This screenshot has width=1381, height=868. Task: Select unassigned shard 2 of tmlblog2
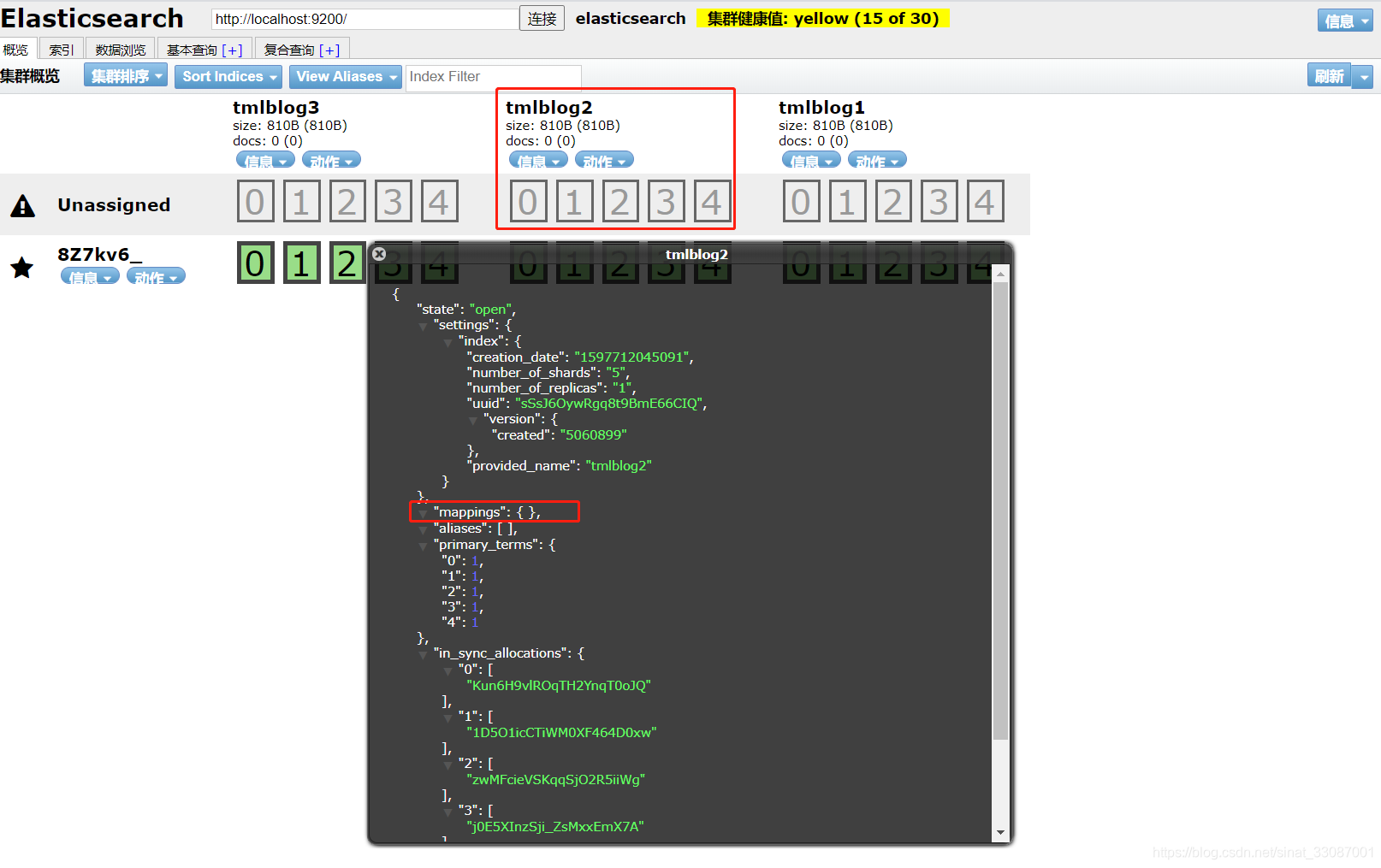coord(619,202)
